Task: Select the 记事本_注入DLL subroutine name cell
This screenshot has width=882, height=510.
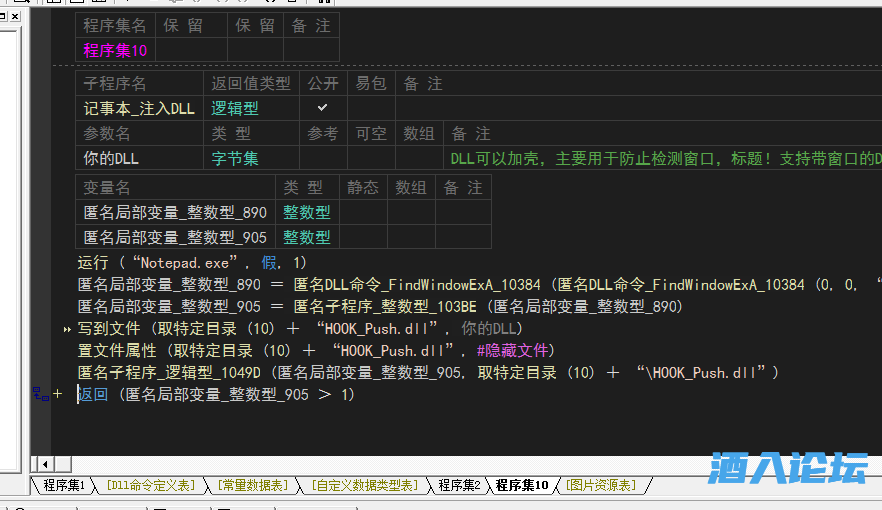Action: 139,108
